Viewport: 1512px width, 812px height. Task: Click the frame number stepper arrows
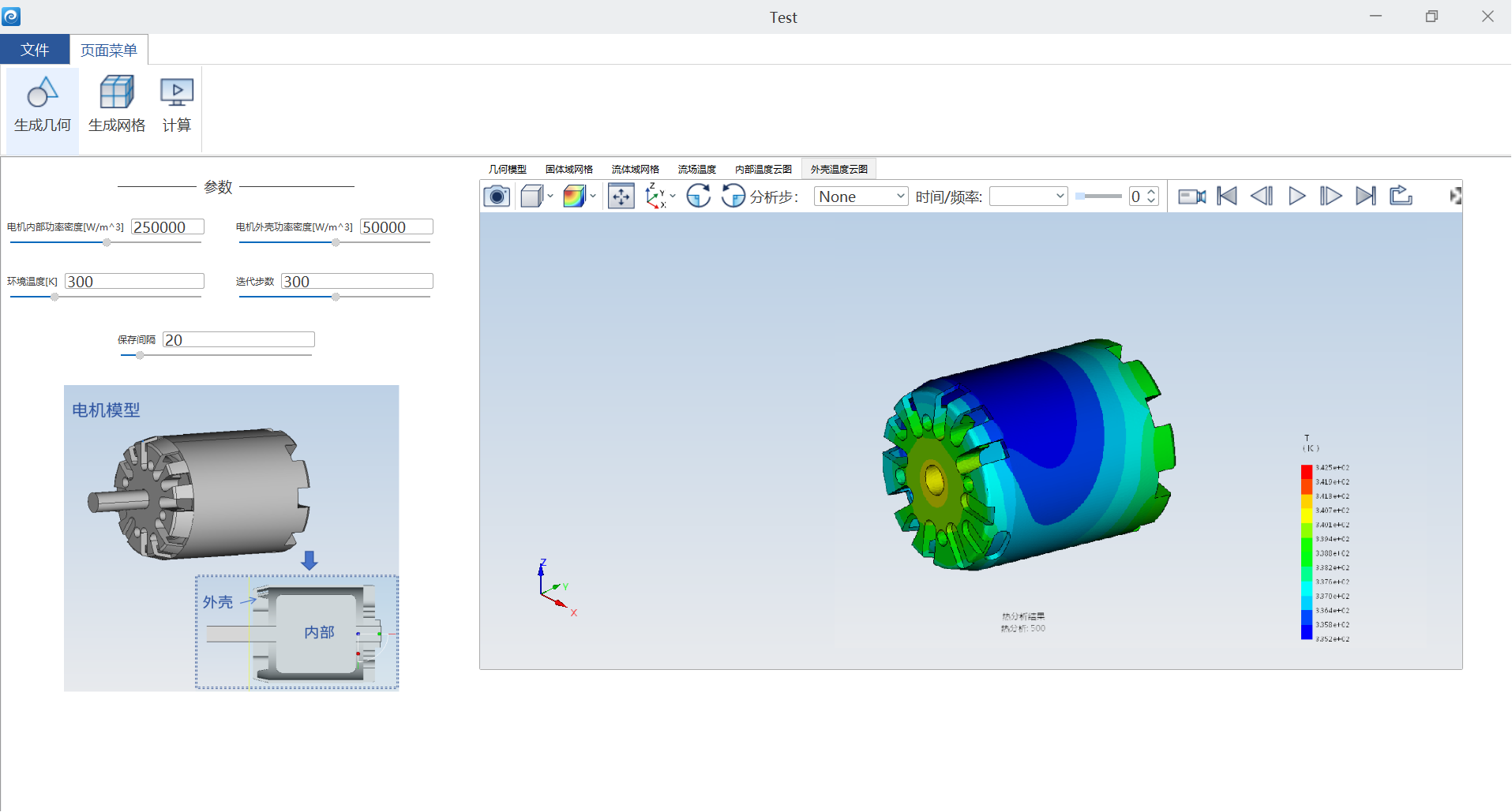point(1152,196)
